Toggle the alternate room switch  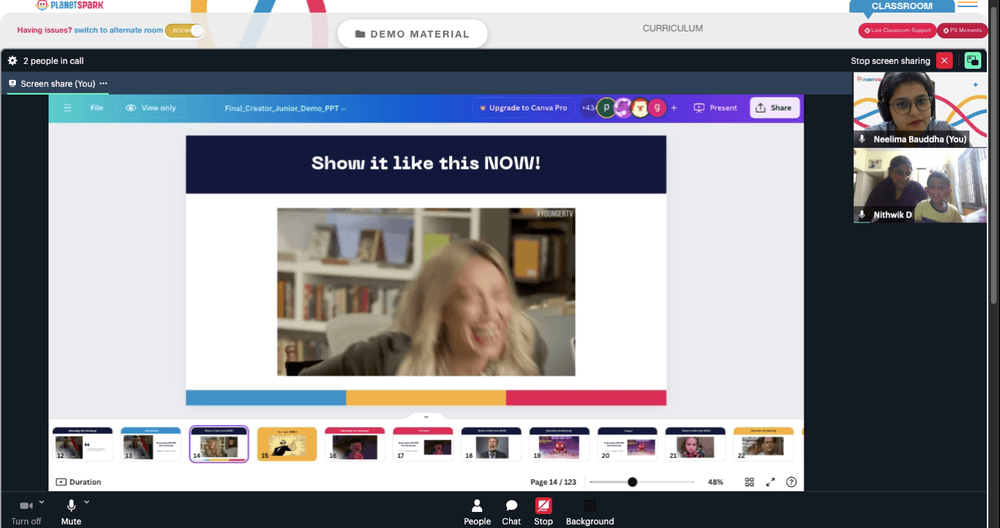pyautogui.click(x=184, y=30)
